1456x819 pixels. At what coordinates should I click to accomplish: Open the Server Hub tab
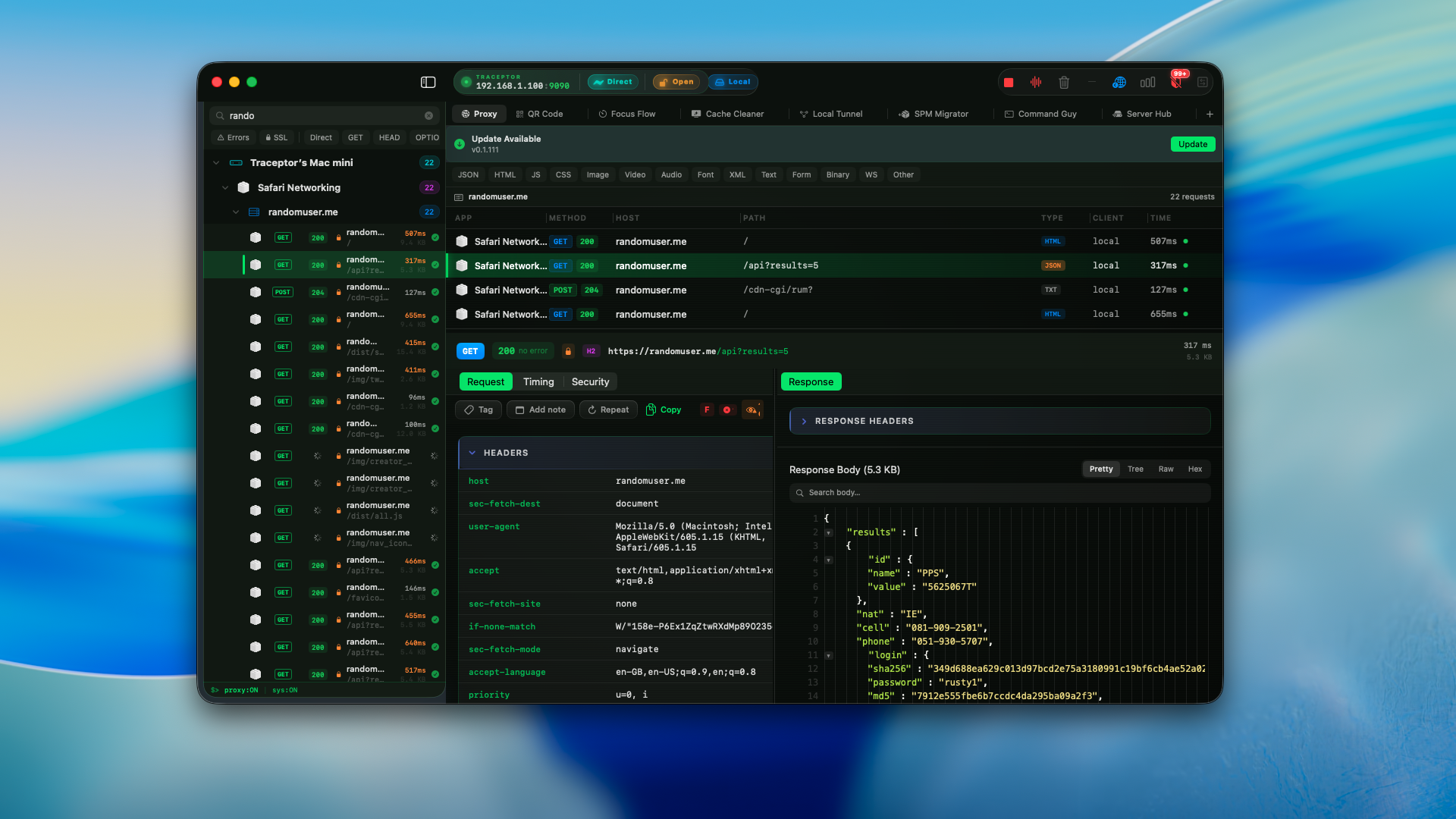(x=1142, y=114)
